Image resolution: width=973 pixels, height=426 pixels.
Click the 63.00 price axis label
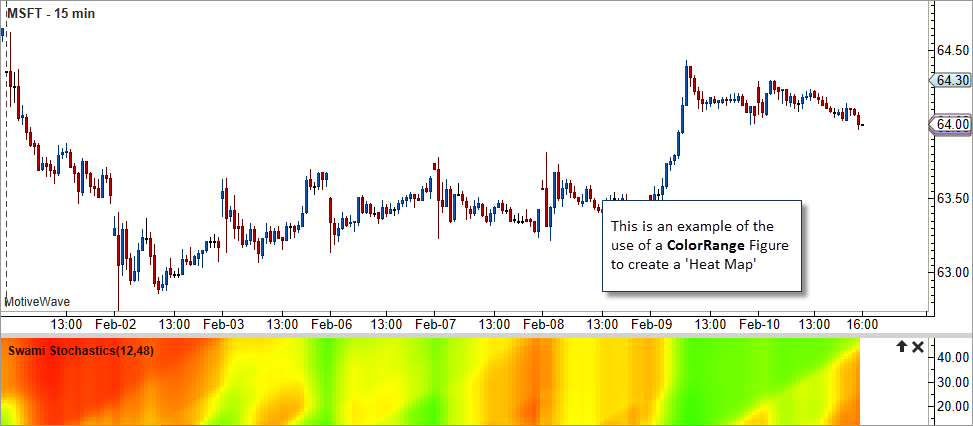[x=953, y=272]
